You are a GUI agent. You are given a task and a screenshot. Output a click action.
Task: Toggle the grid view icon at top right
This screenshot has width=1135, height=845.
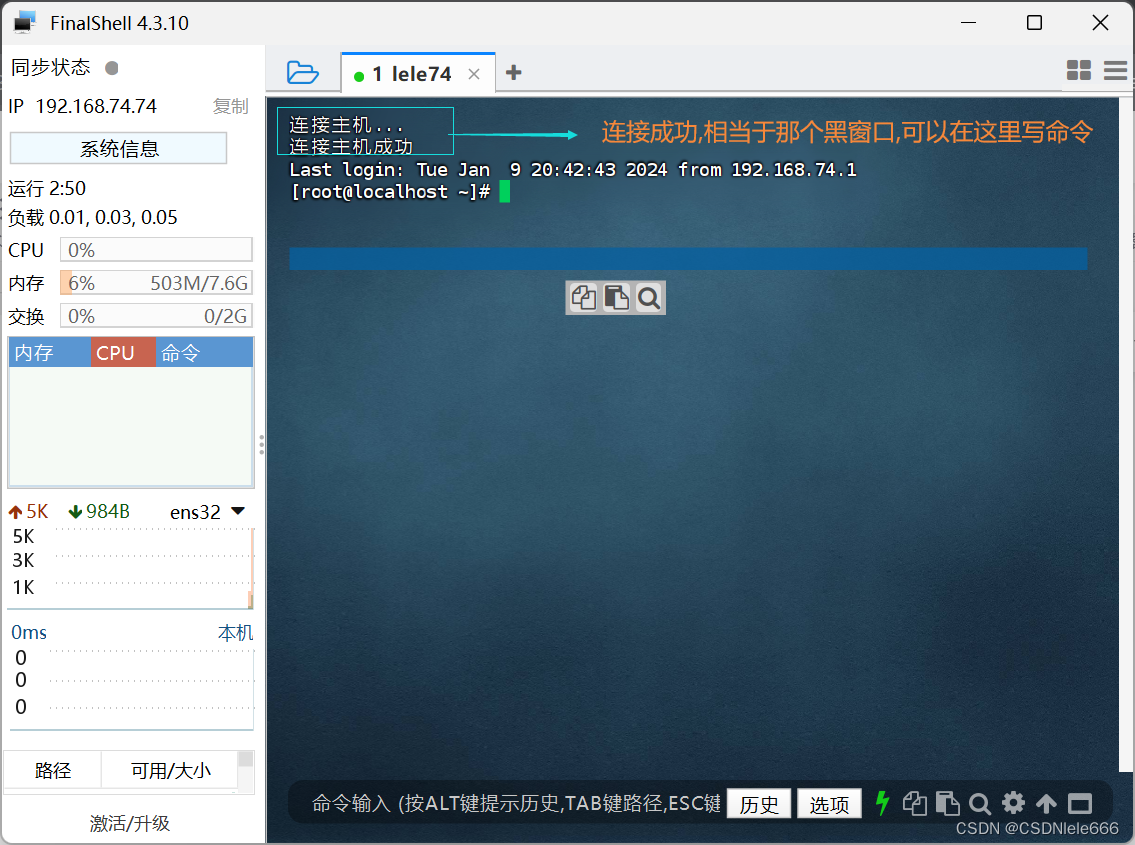1079,70
